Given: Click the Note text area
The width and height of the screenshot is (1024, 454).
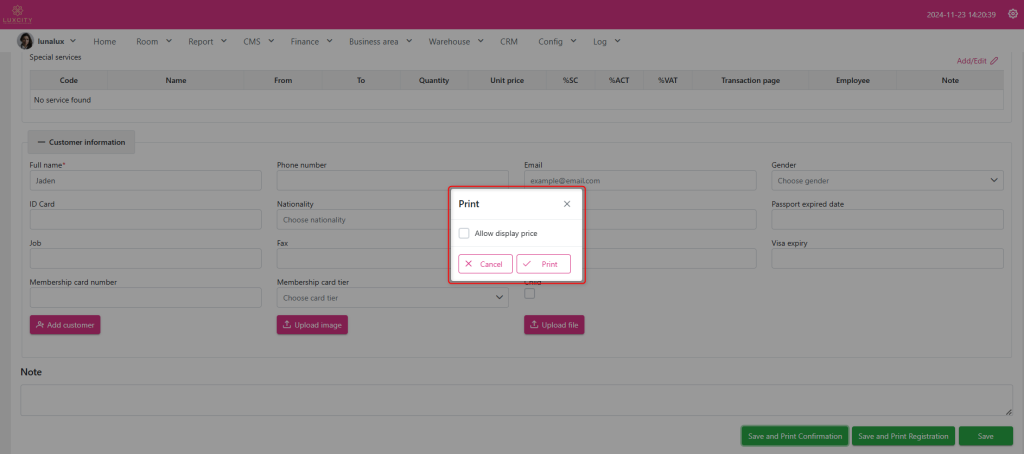Looking at the screenshot, I should tap(516, 400).
